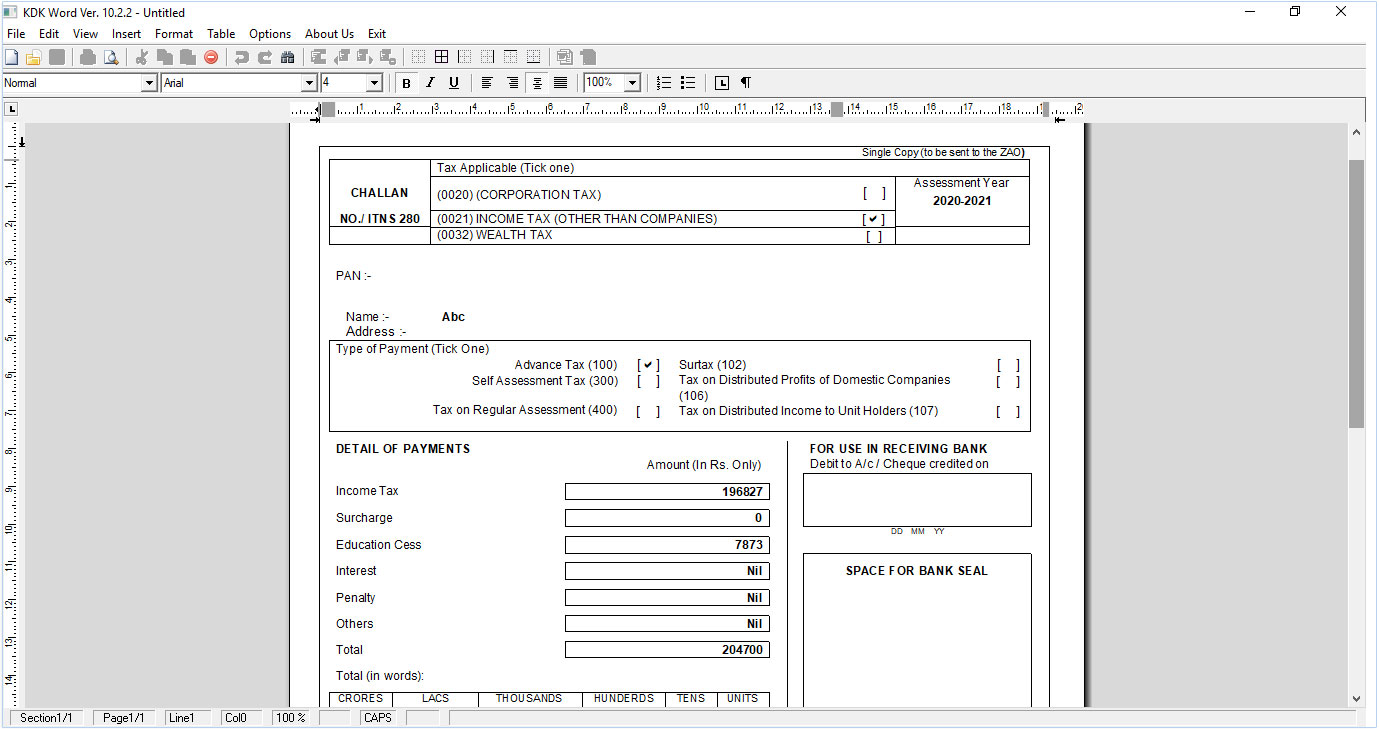The width and height of the screenshot is (1379, 729).
Task: Open the font size dropdown showing 4
Action: [x=375, y=83]
